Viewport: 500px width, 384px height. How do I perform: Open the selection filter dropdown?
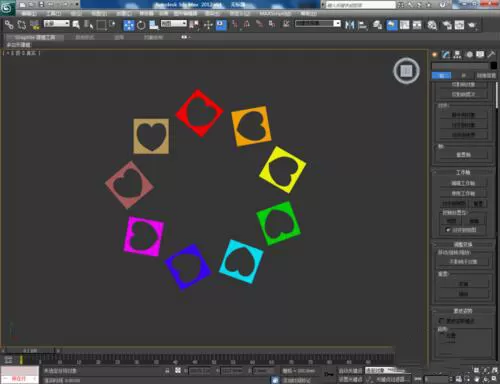pos(57,23)
